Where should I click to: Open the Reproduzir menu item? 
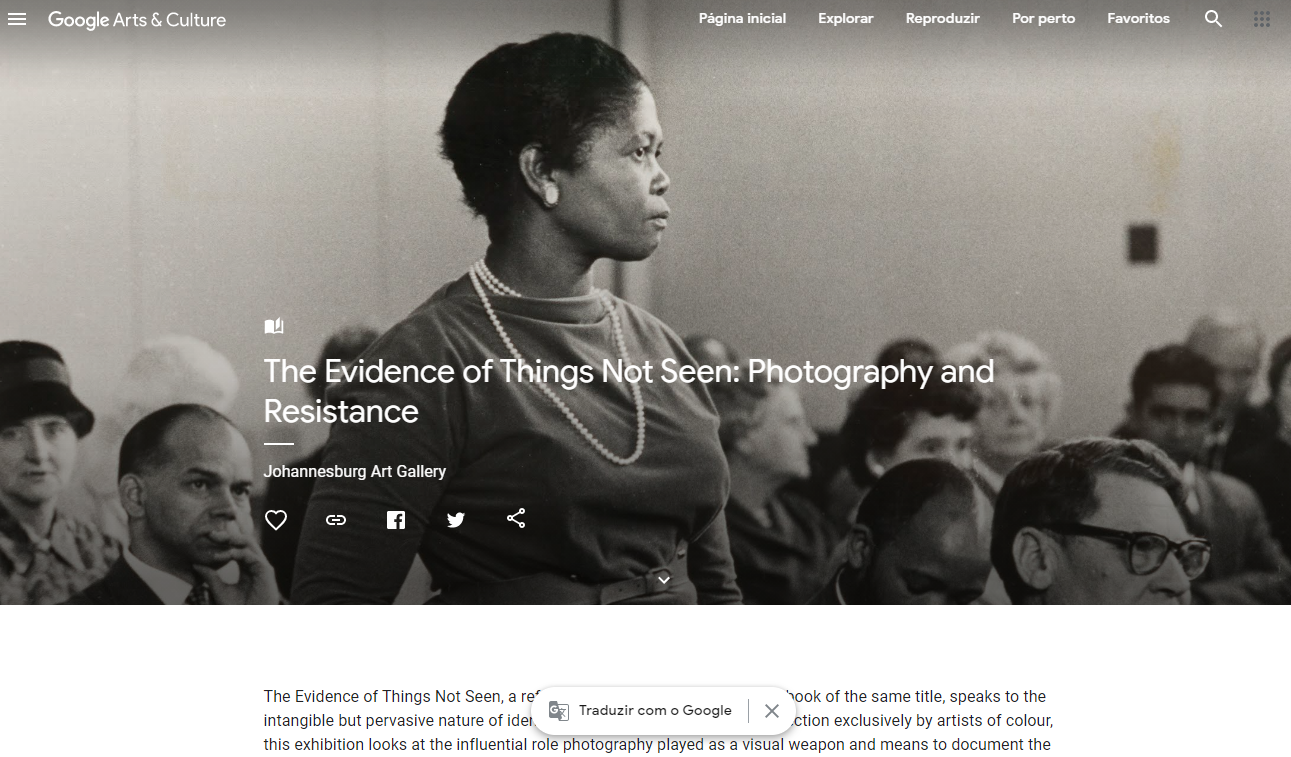coord(942,19)
